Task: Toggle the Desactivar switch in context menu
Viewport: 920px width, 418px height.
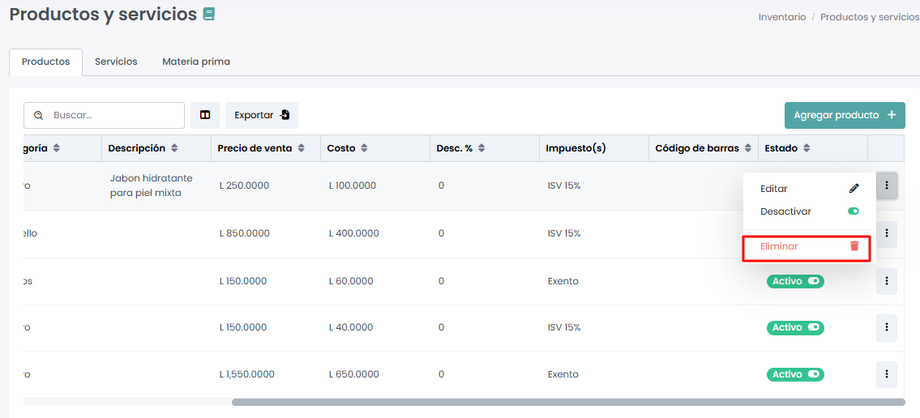Action: pos(853,212)
